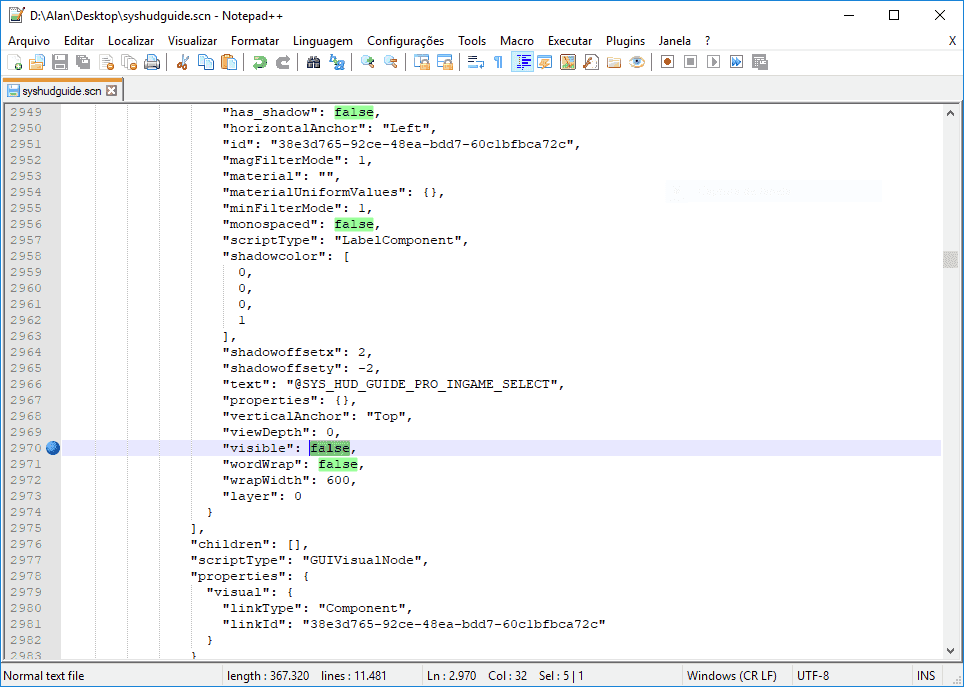Close the syshudguide.scn tab with its X
Viewport: 964px width, 687px height.
point(111,90)
